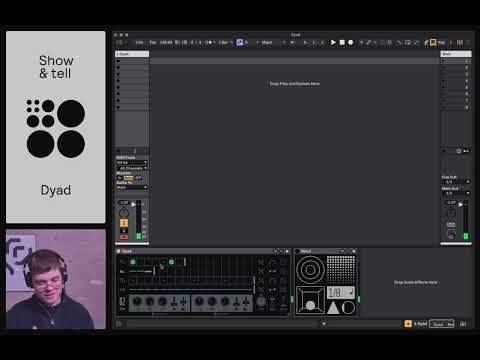
Task: Set Monitor to Off
Action: pos(138,178)
